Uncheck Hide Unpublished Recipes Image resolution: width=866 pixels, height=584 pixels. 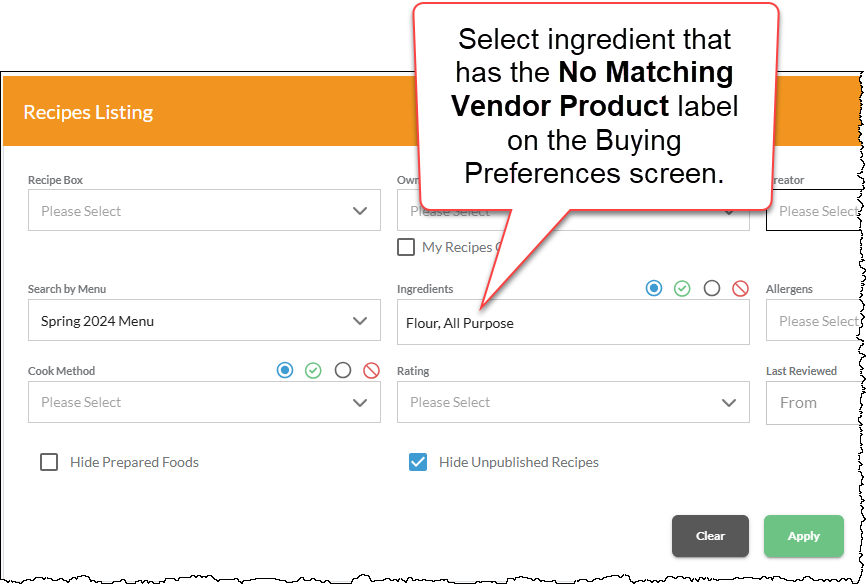pos(418,462)
